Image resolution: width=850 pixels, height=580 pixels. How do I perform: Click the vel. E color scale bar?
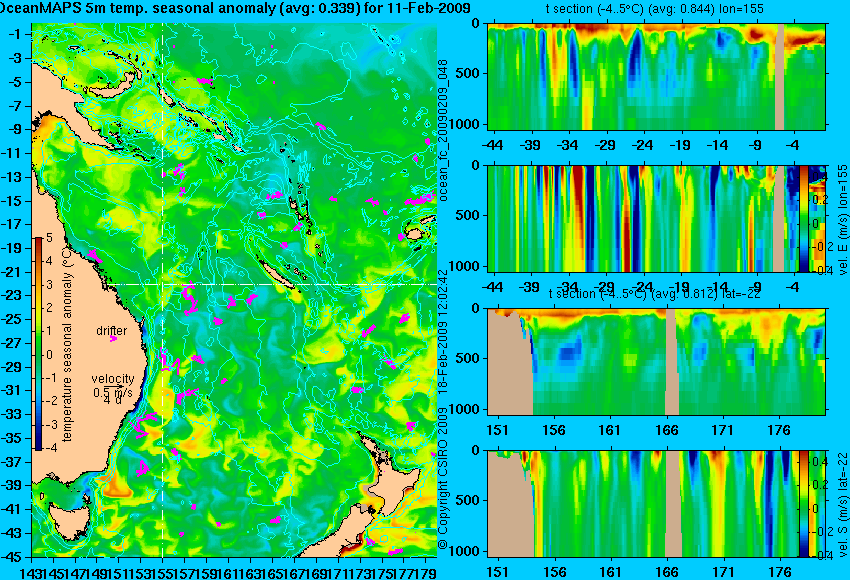click(803, 218)
